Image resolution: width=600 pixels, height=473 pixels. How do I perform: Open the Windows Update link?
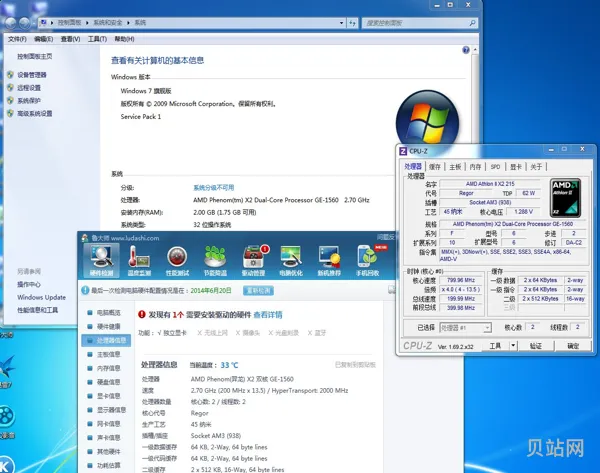pyautogui.click(x=41, y=297)
